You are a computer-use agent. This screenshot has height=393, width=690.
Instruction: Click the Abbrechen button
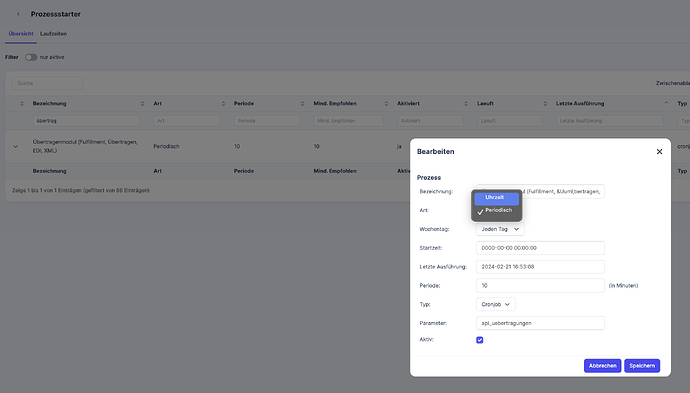point(602,366)
